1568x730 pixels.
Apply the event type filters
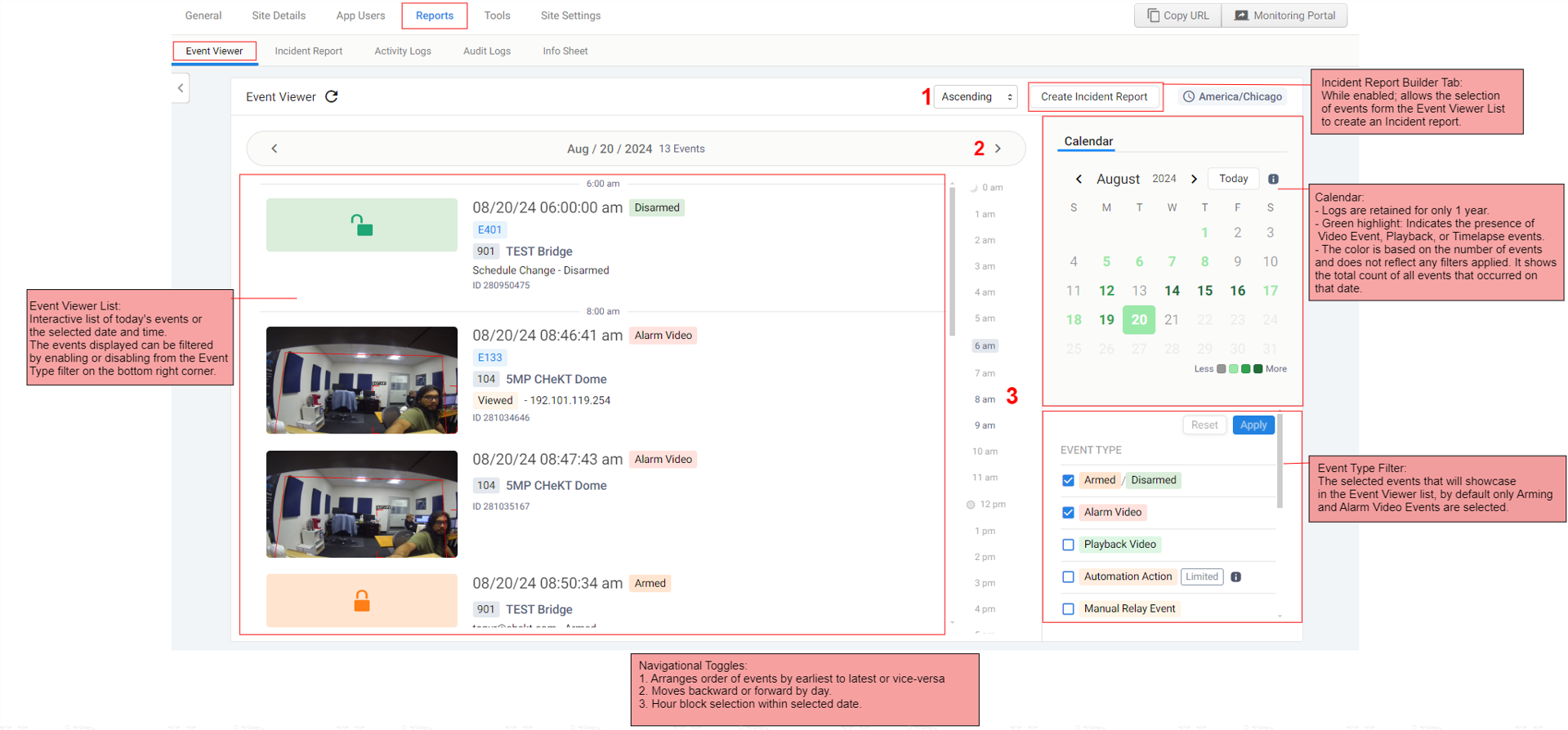click(1253, 425)
